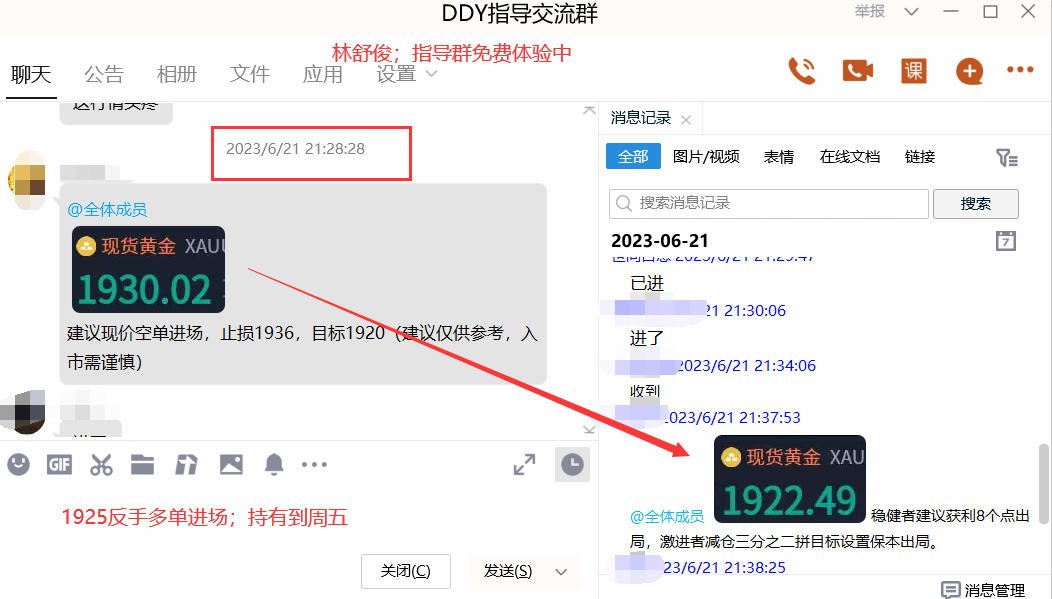This screenshot has height=599, width=1052.
Task: Click the magnifier icon in the search field
Action: 624,203
